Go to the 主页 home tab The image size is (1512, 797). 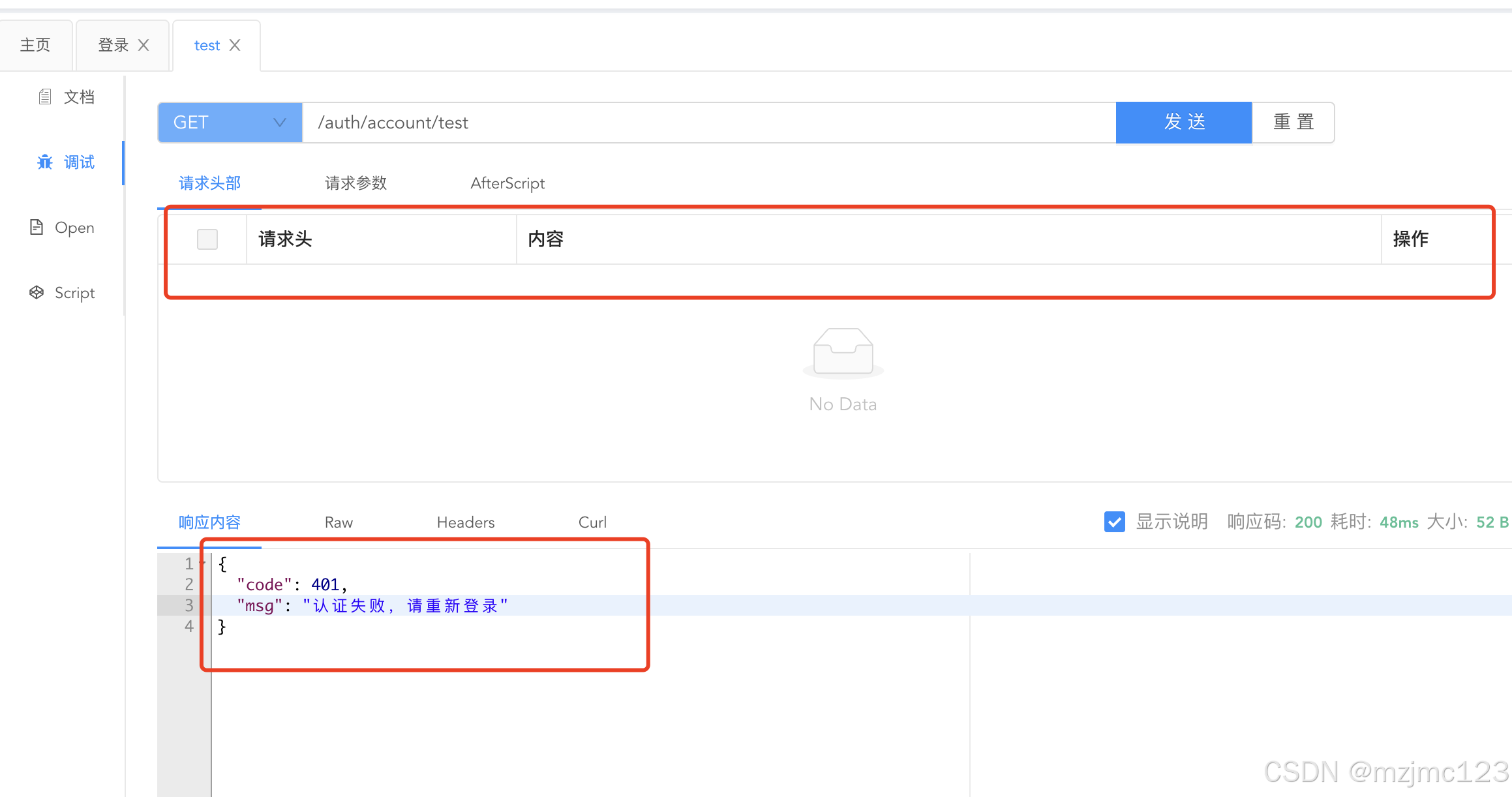(35, 45)
